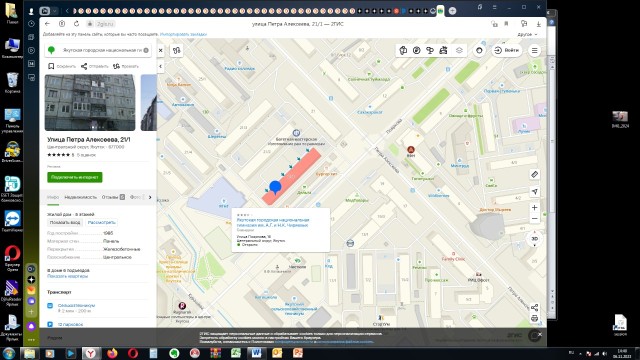Image resolution: width=640 pixels, height=360 pixels.
Task: Open Показать квартиры link
Action: click(67, 276)
